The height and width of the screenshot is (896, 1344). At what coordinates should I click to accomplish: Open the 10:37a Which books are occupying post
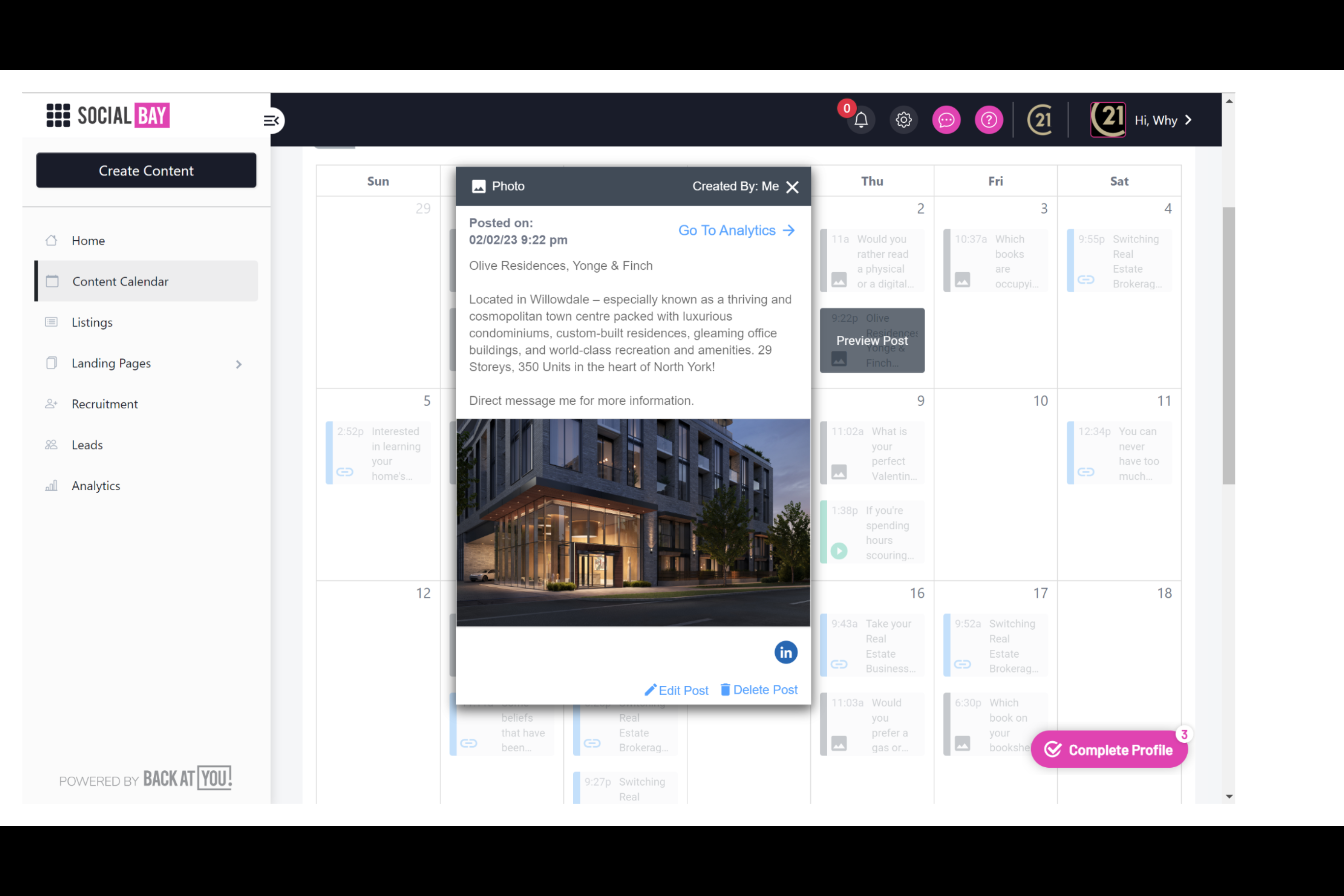995,261
